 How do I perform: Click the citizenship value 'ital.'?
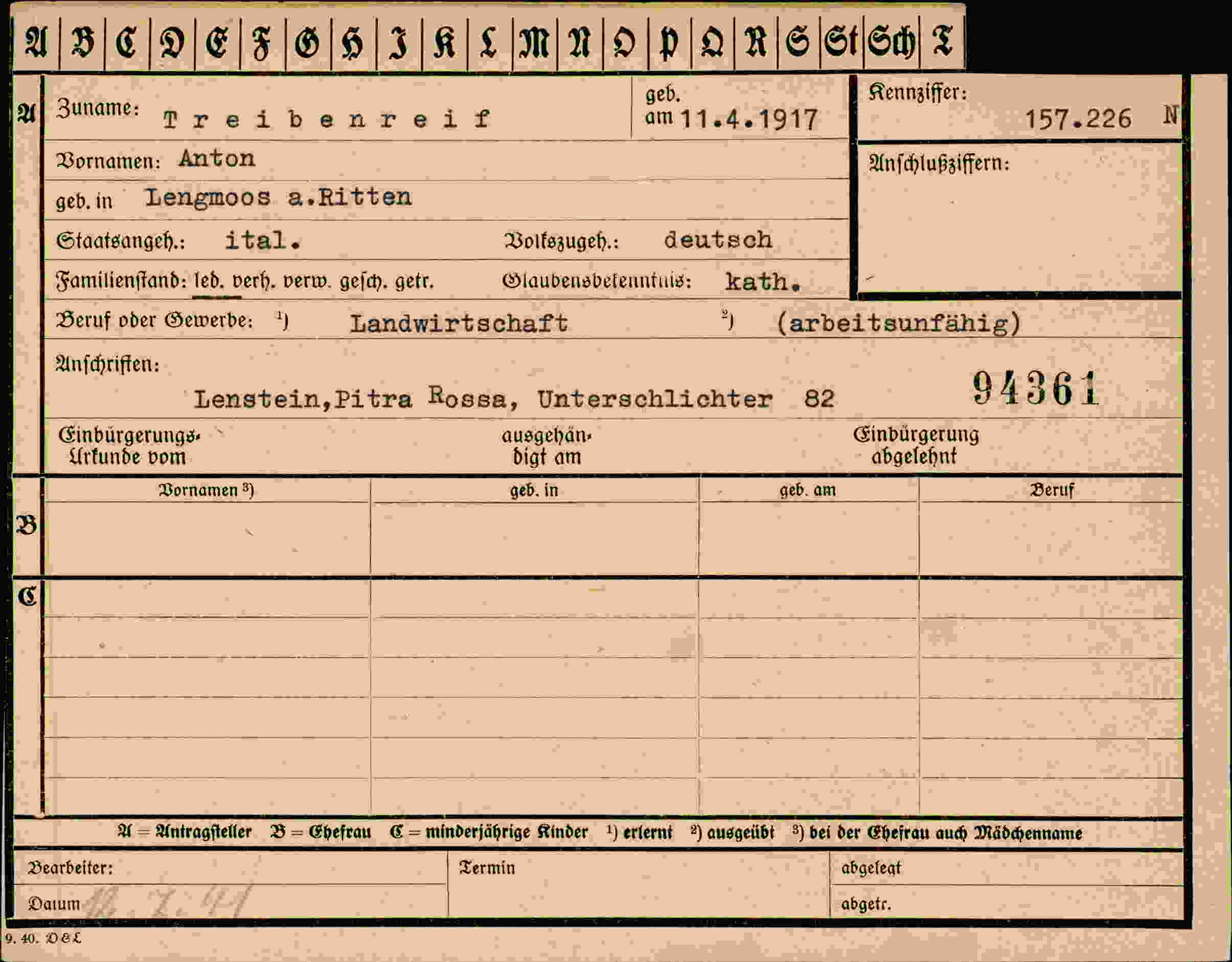click(x=263, y=241)
